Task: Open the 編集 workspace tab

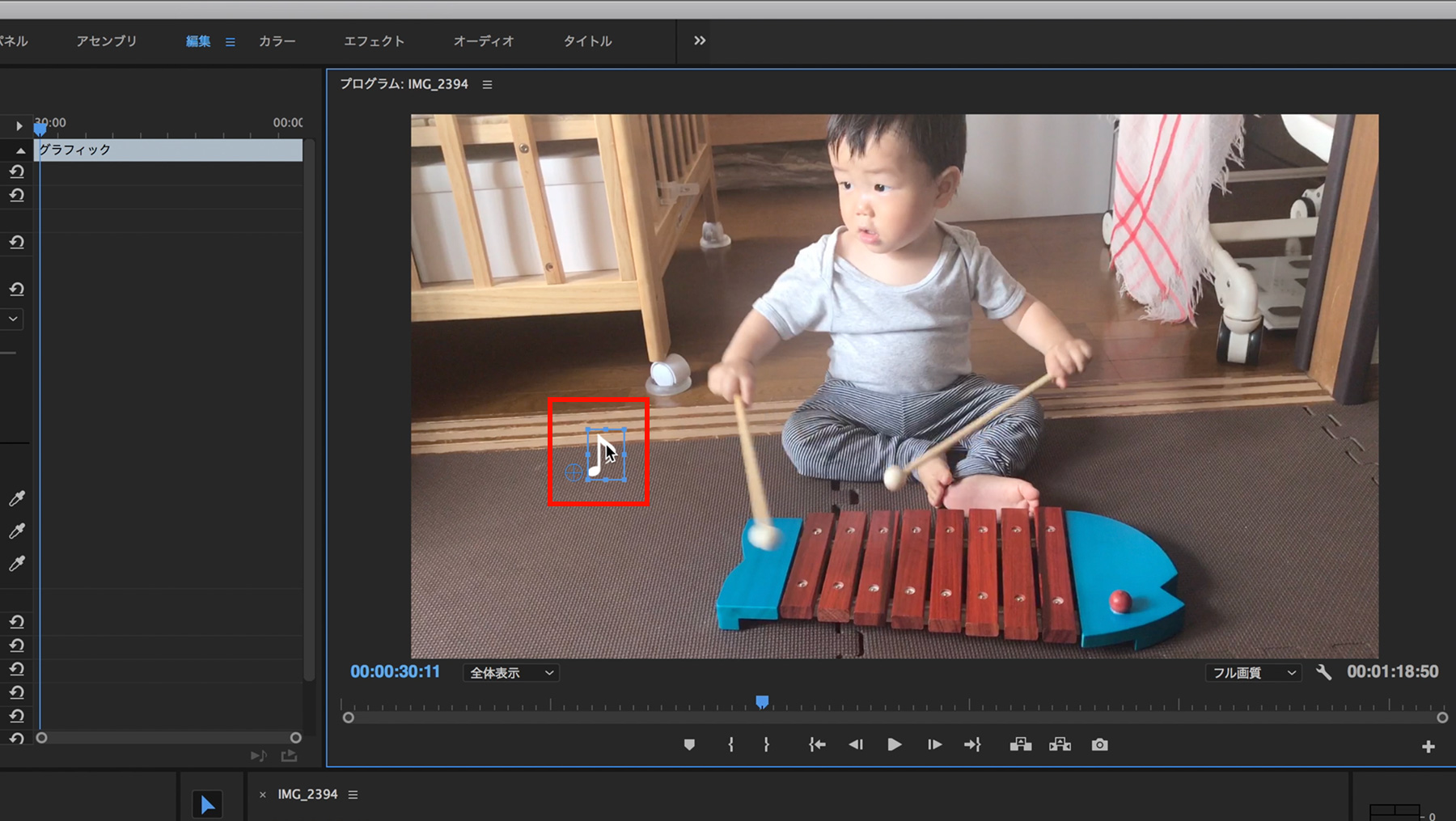Action: pyautogui.click(x=198, y=41)
